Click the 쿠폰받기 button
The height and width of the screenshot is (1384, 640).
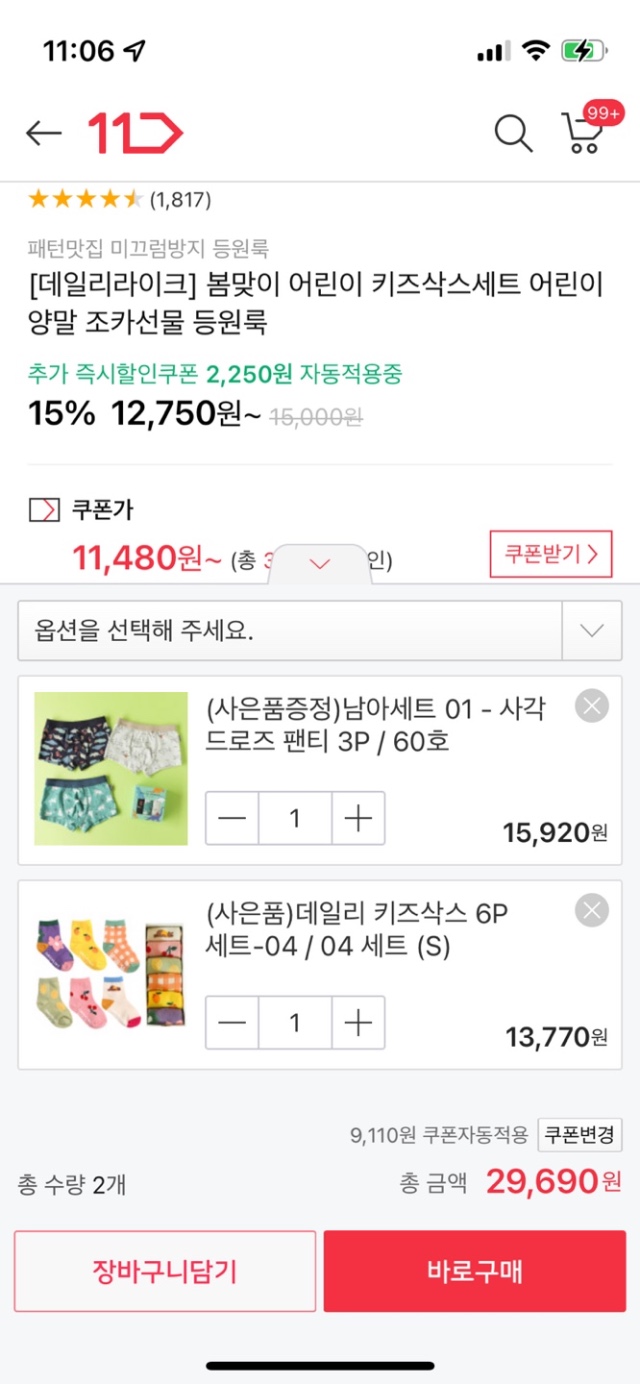coord(550,555)
